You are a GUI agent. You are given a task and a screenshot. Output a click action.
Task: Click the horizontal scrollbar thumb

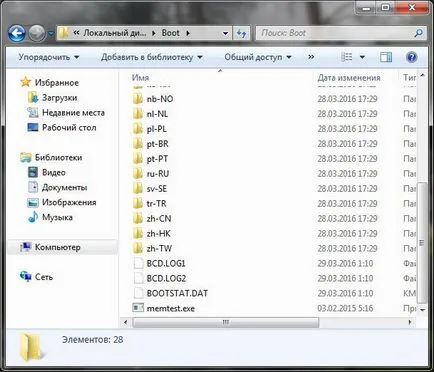point(226,322)
